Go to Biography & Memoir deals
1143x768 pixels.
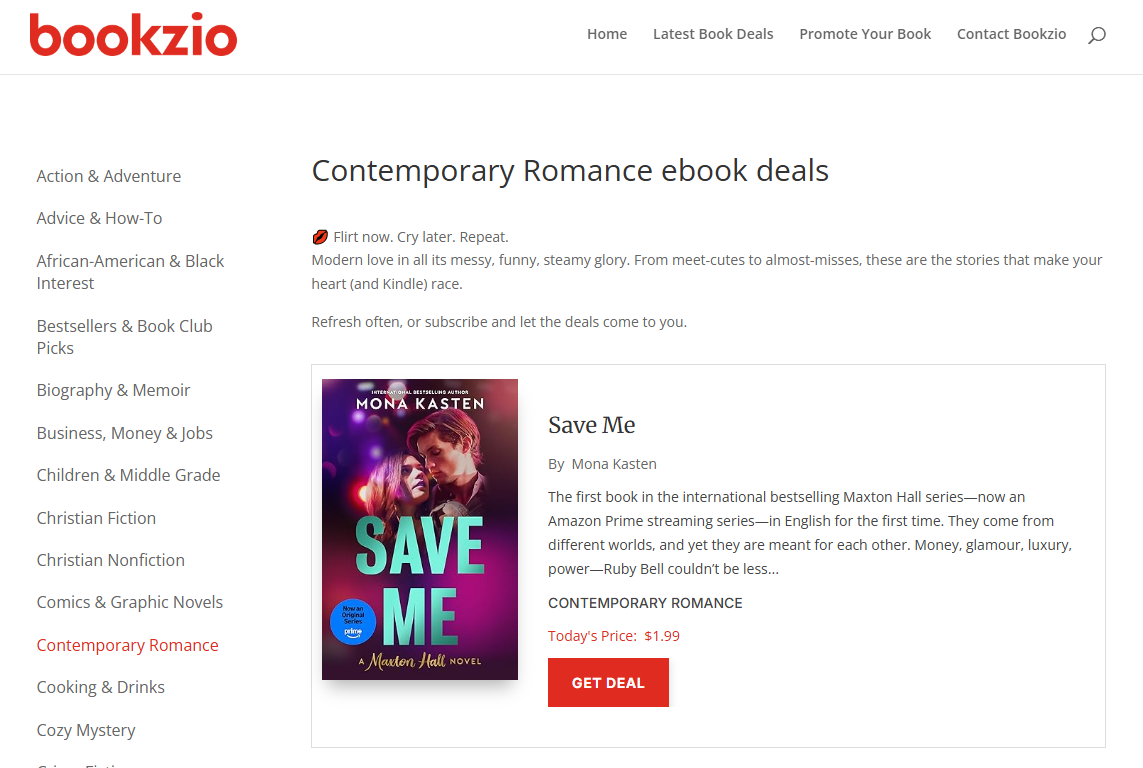[113, 390]
